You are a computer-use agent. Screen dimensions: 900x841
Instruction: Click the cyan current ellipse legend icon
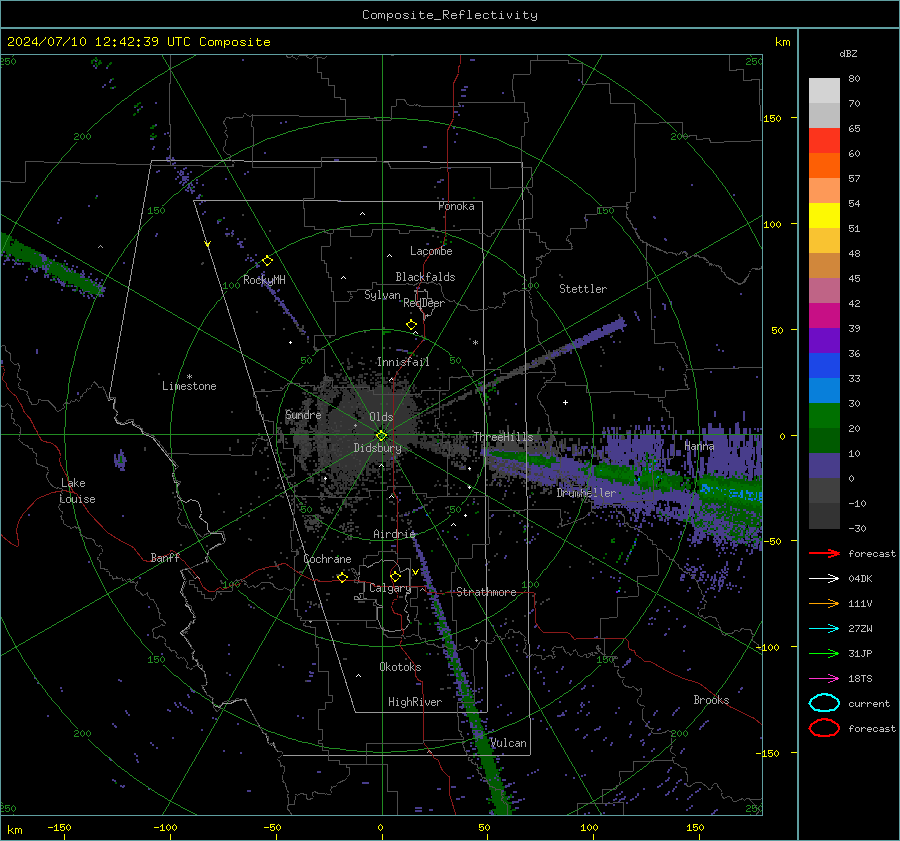pyautogui.click(x=824, y=703)
